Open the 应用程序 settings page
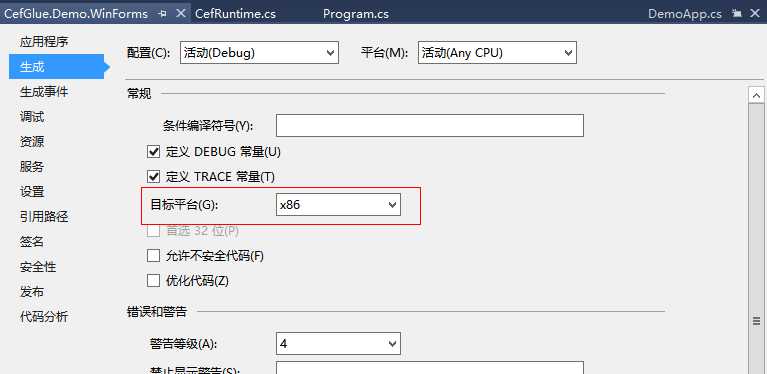 pos(44,42)
